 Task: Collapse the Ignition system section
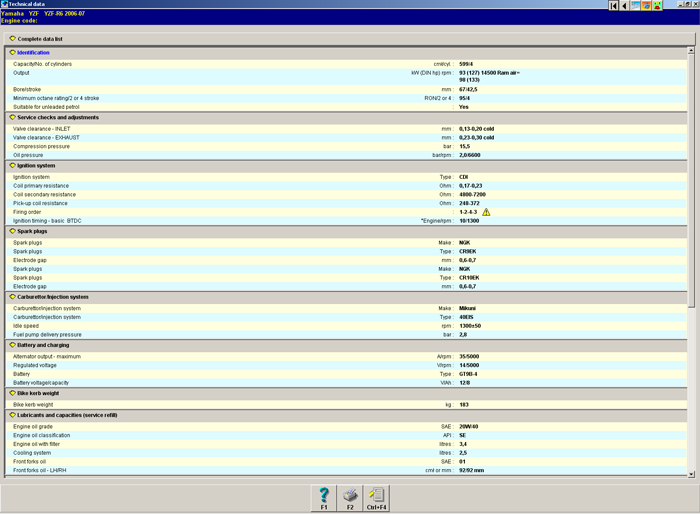(13, 166)
